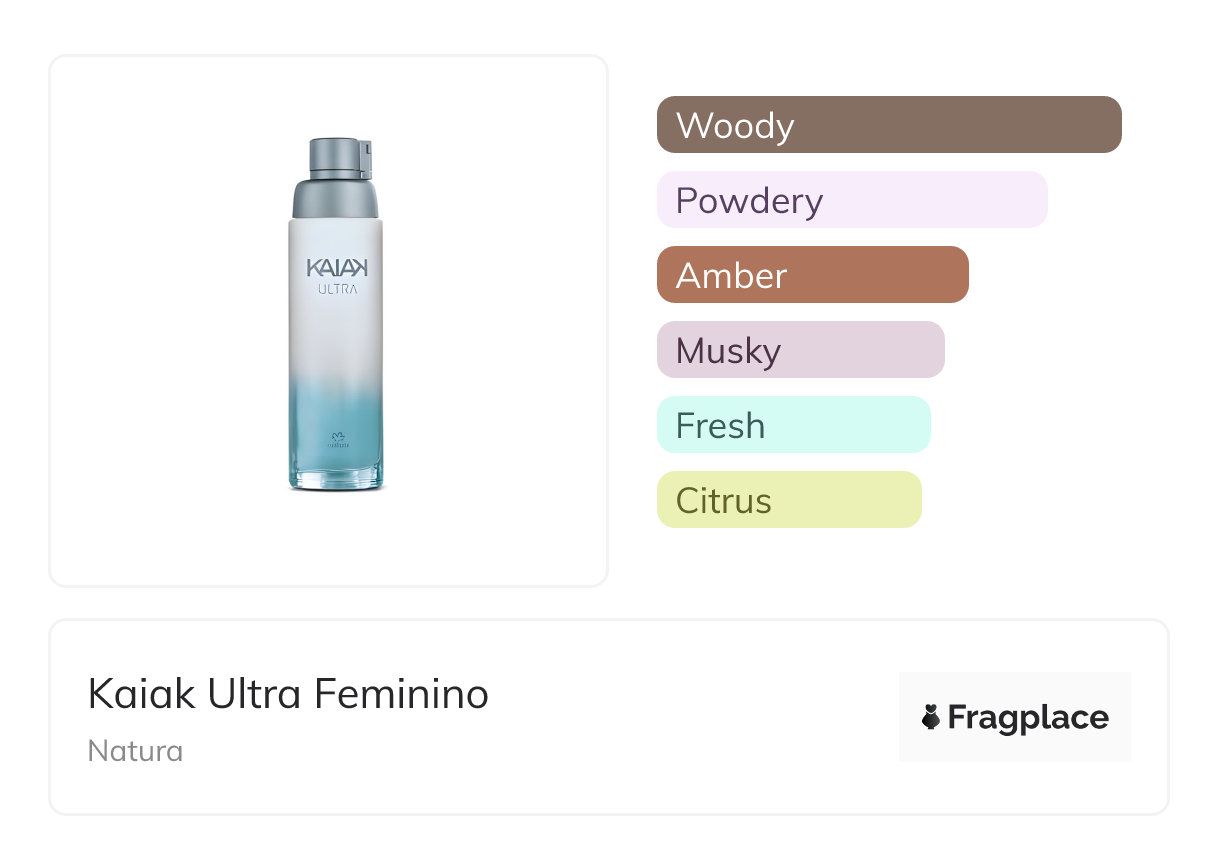Click the Fragplace perfume bottle icon

tap(931, 717)
